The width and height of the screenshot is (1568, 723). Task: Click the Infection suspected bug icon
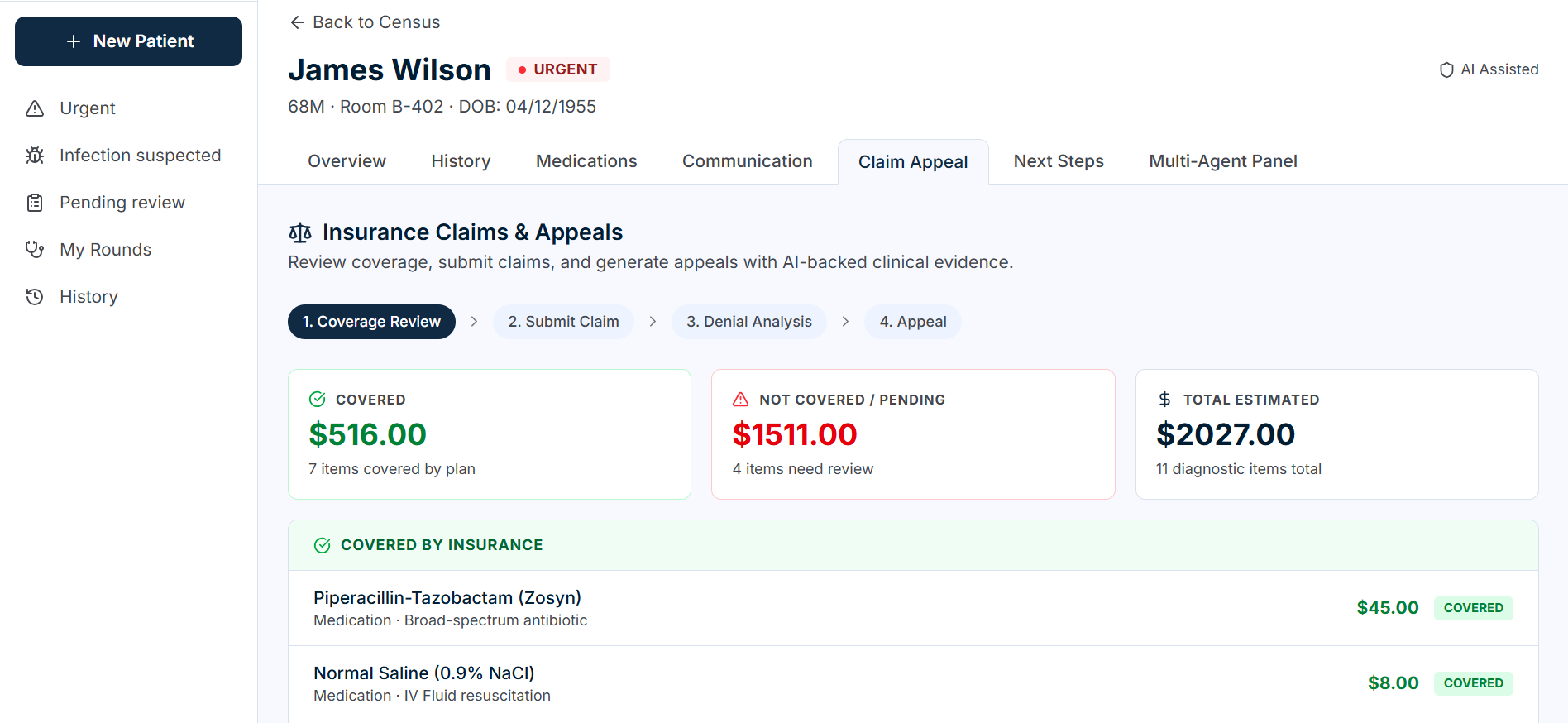(x=35, y=156)
